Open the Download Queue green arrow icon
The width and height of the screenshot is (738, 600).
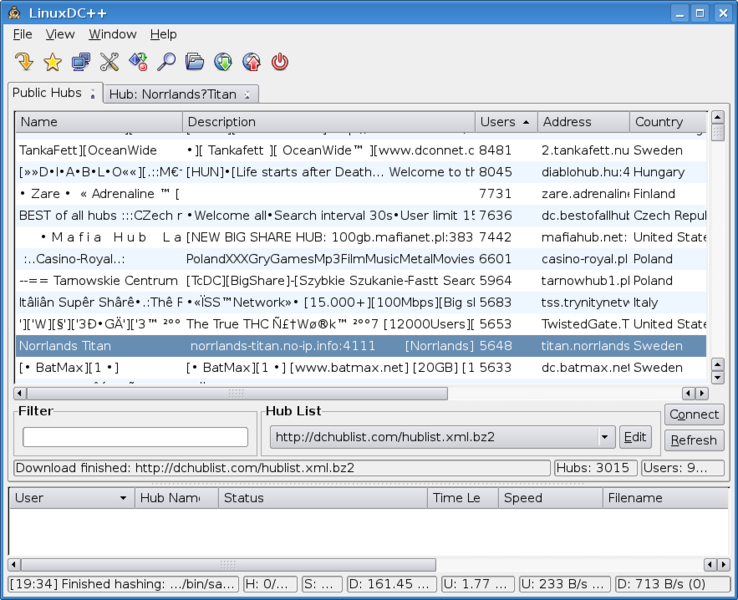223,62
